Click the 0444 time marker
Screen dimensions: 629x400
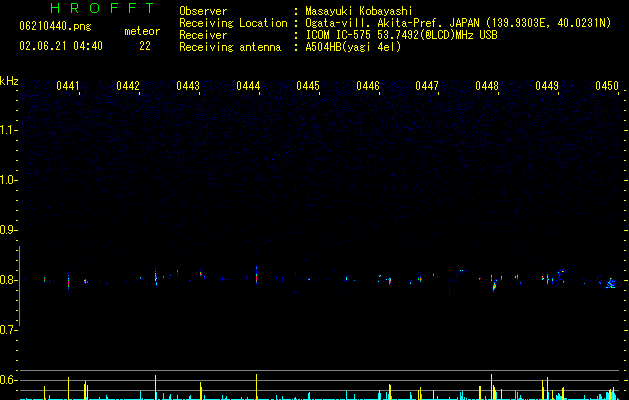248,85
